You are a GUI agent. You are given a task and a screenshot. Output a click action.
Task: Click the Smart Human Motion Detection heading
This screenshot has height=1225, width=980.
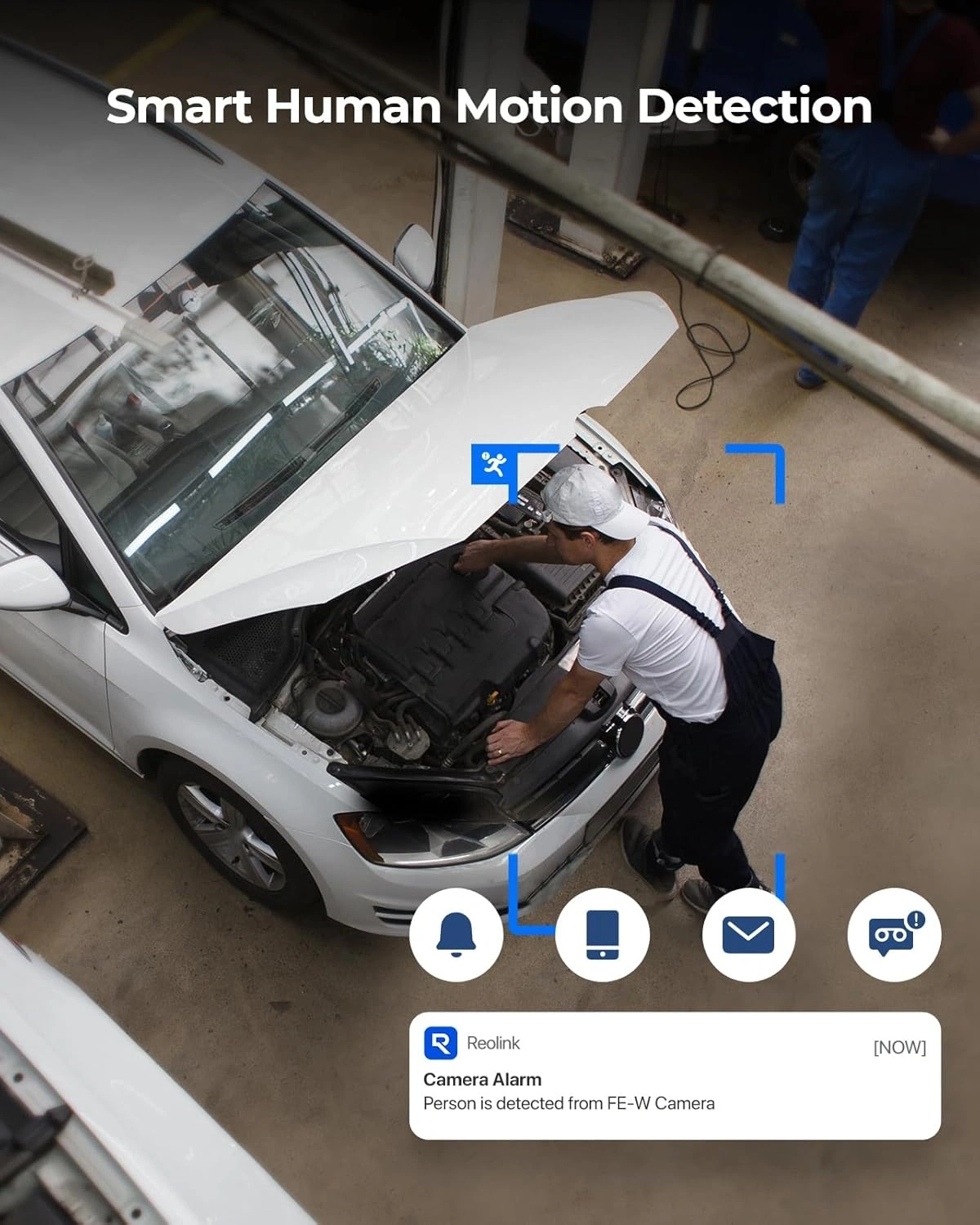point(489,106)
